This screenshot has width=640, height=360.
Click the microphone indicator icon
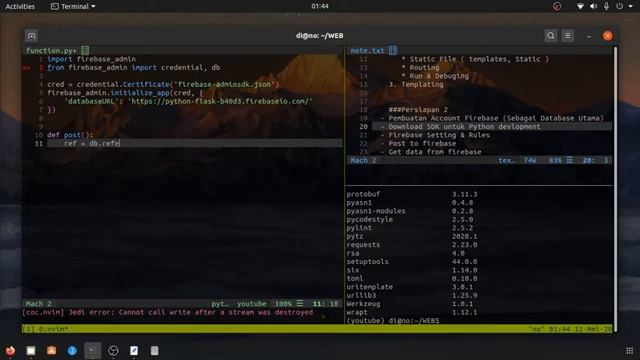point(607,7)
